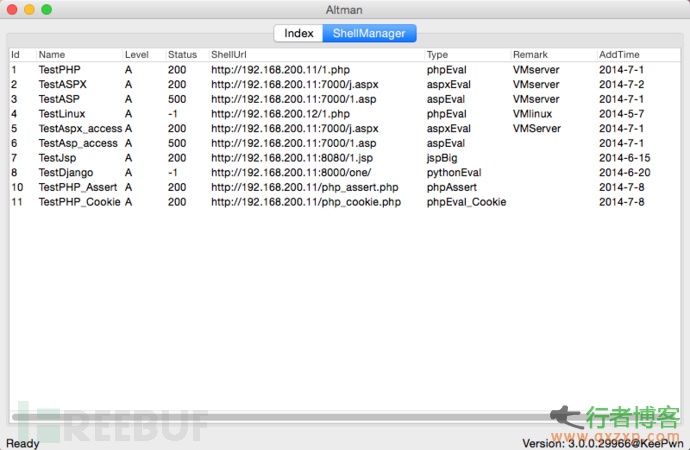Click the Id 10 cell

(17, 187)
